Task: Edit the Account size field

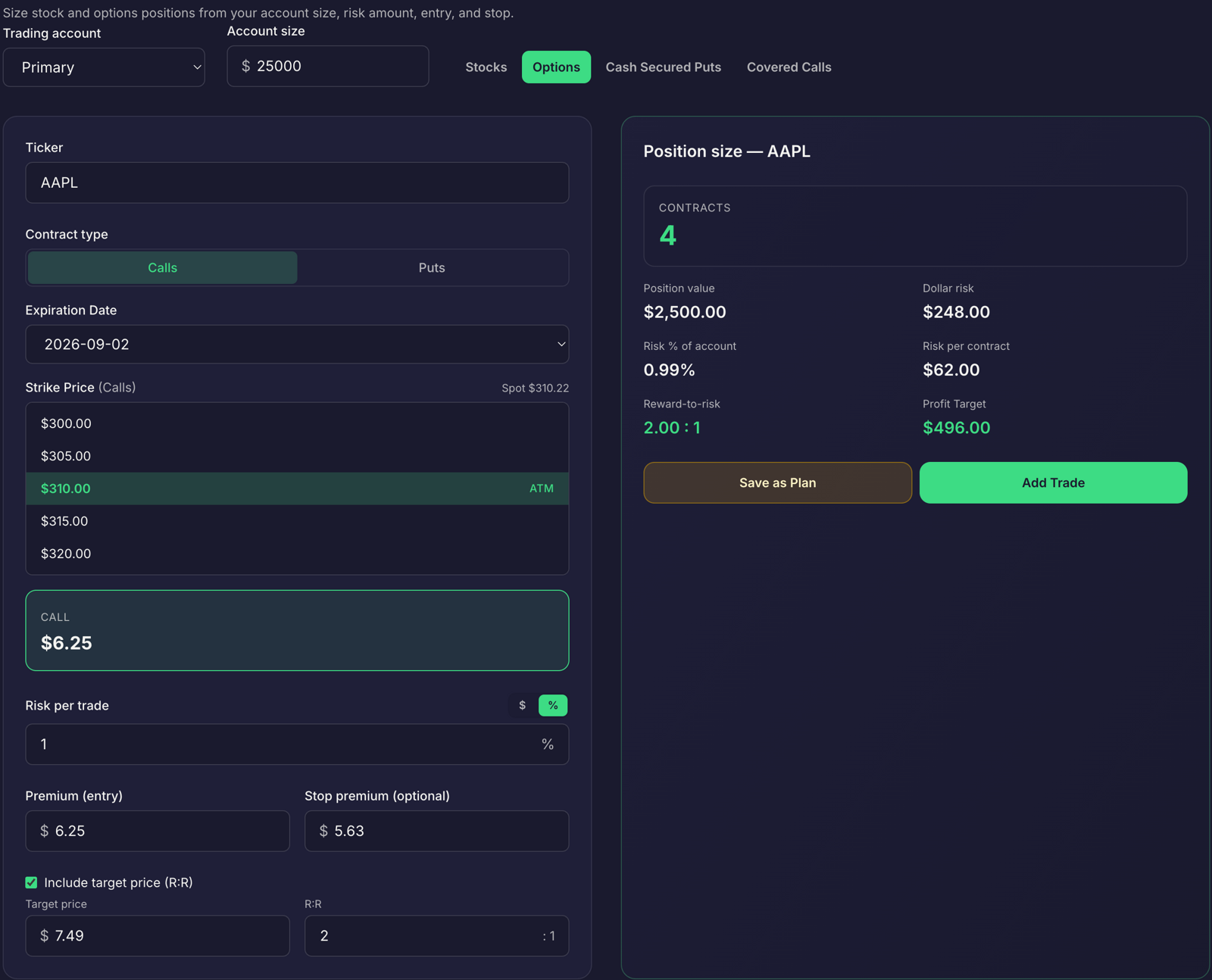Action: point(328,66)
